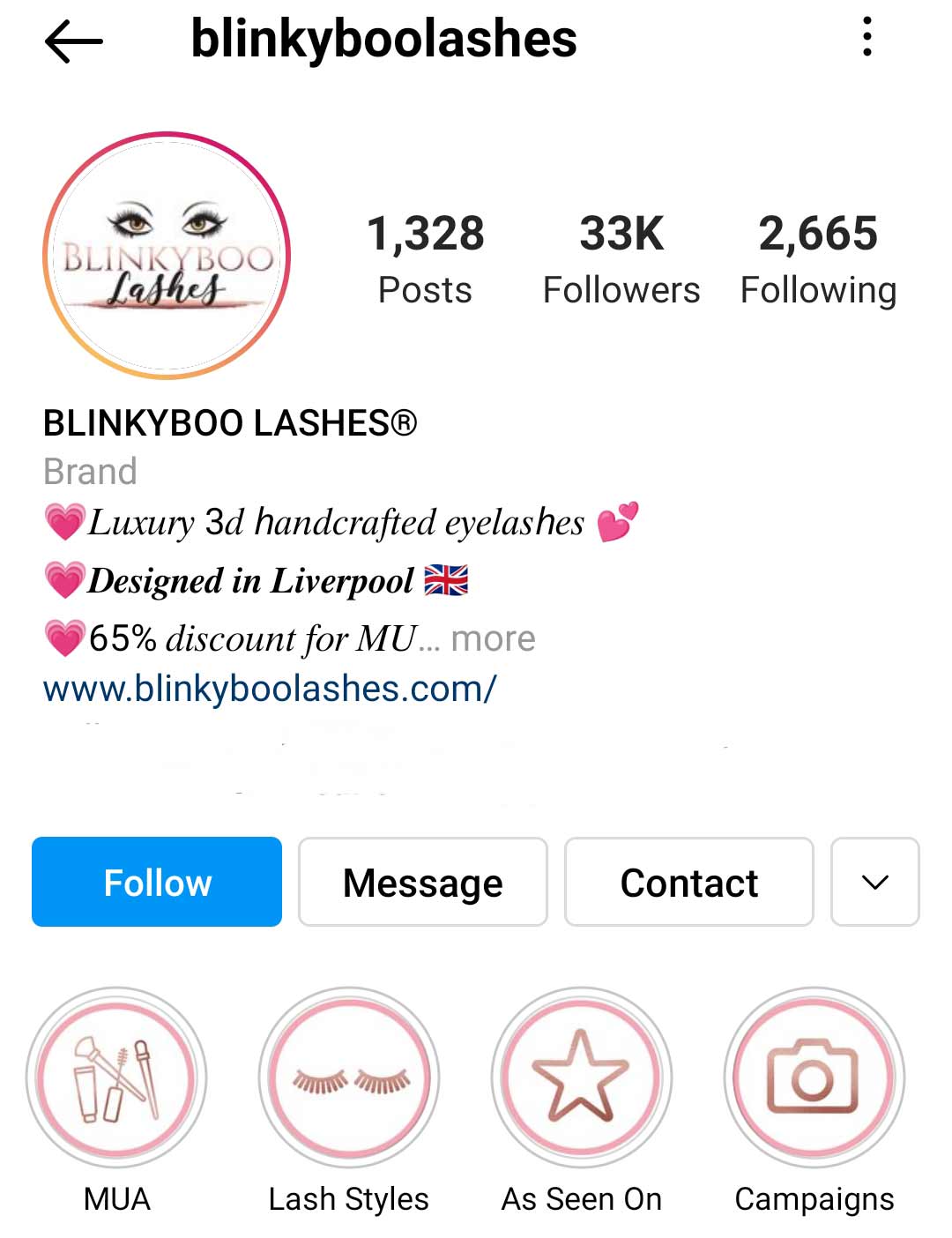The width and height of the screenshot is (952, 1238).
Task: Tap the Designed in Liverpool bio line
Action: tap(256, 580)
